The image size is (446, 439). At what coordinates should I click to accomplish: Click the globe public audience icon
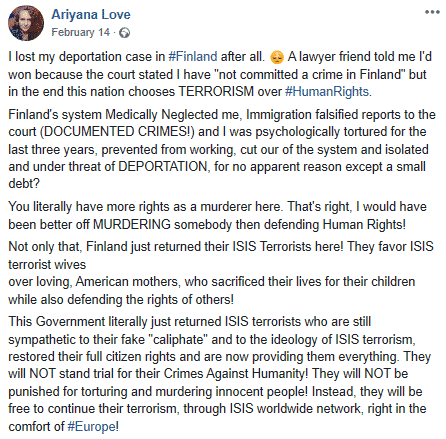point(124,33)
